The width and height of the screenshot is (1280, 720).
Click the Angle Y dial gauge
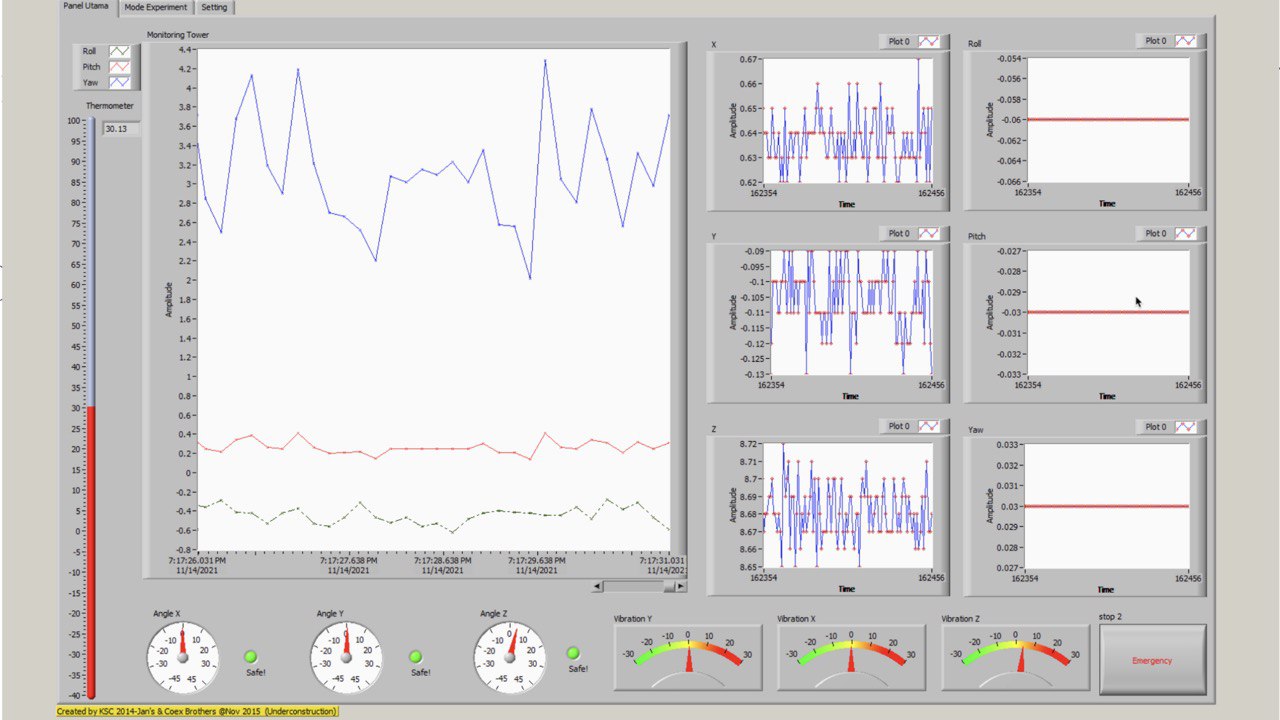coord(346,658)
